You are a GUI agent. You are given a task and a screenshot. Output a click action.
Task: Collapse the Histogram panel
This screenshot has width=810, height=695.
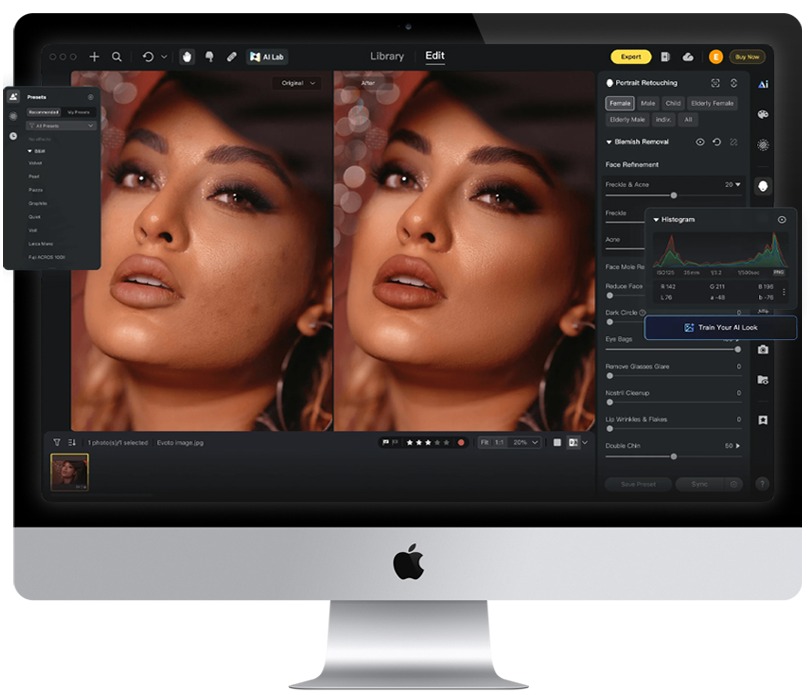click(656, 220)
